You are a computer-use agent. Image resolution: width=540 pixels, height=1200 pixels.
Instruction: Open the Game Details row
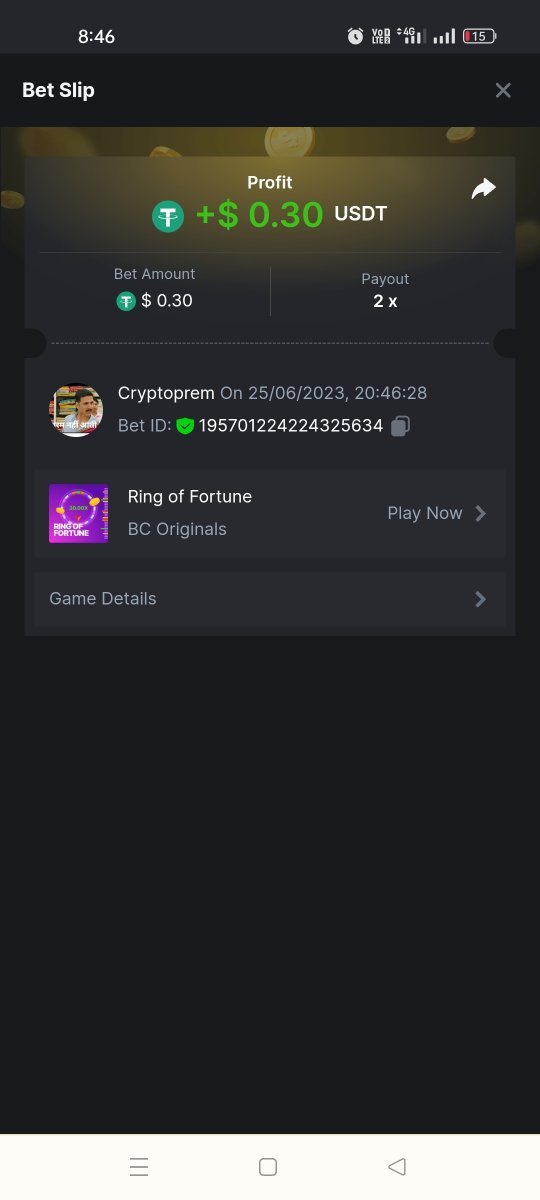point(270,599)
